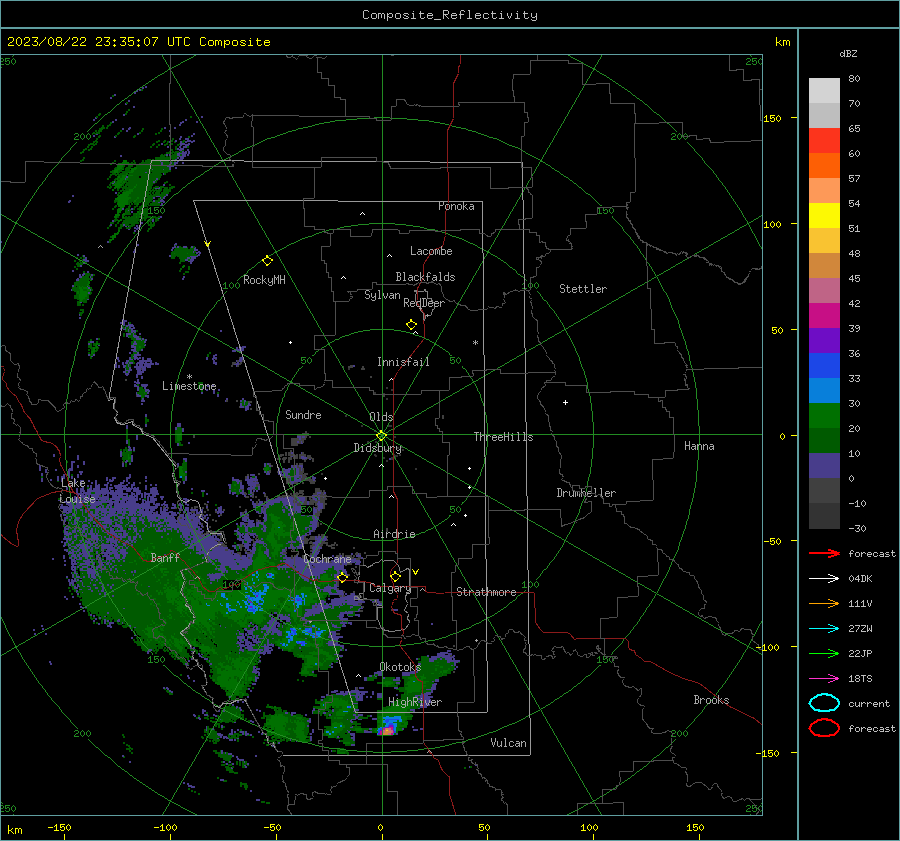Select the ThreeHills label
900x841 pixels.
503,437
